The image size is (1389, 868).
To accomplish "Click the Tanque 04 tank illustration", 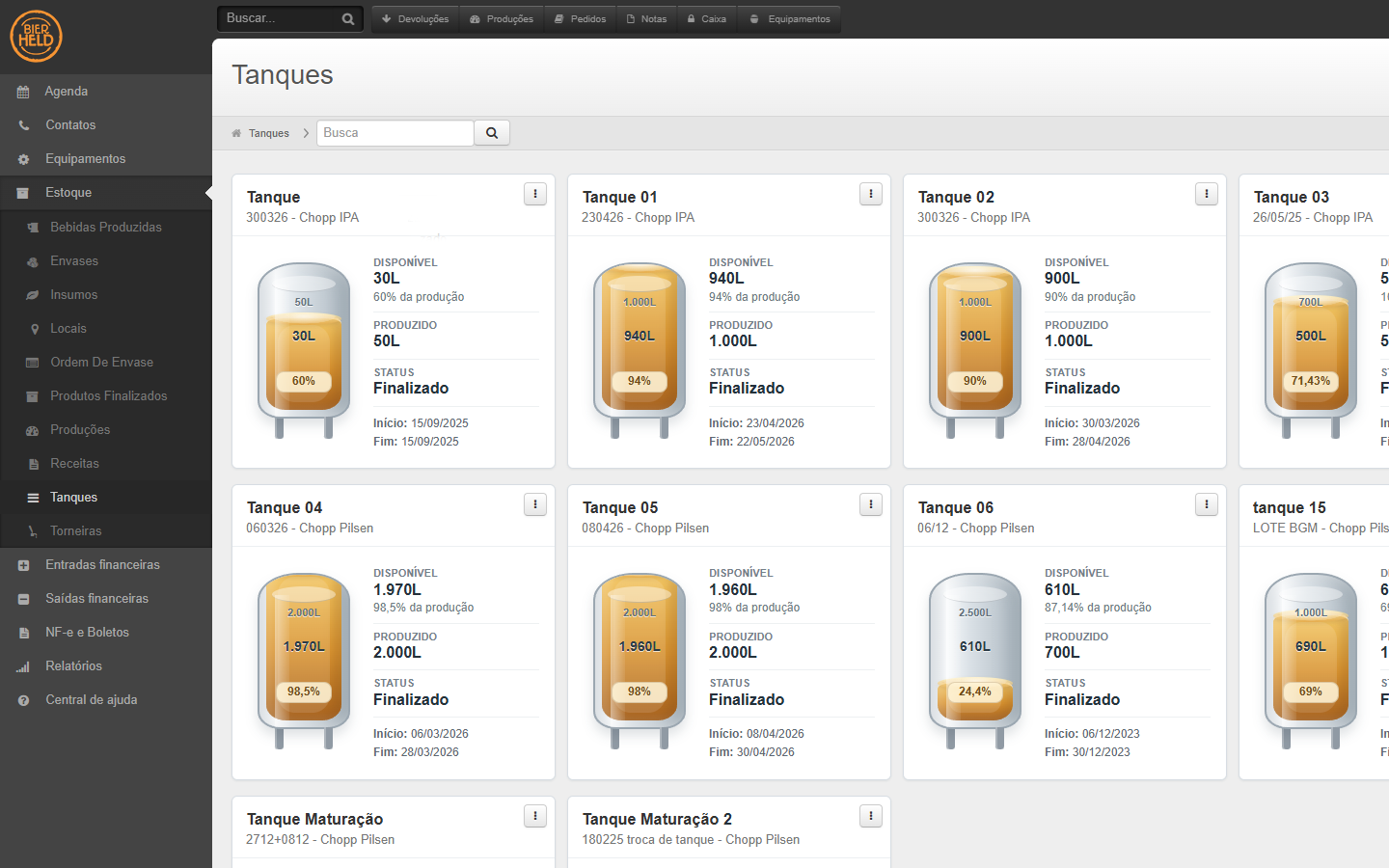I will point(304,661).
